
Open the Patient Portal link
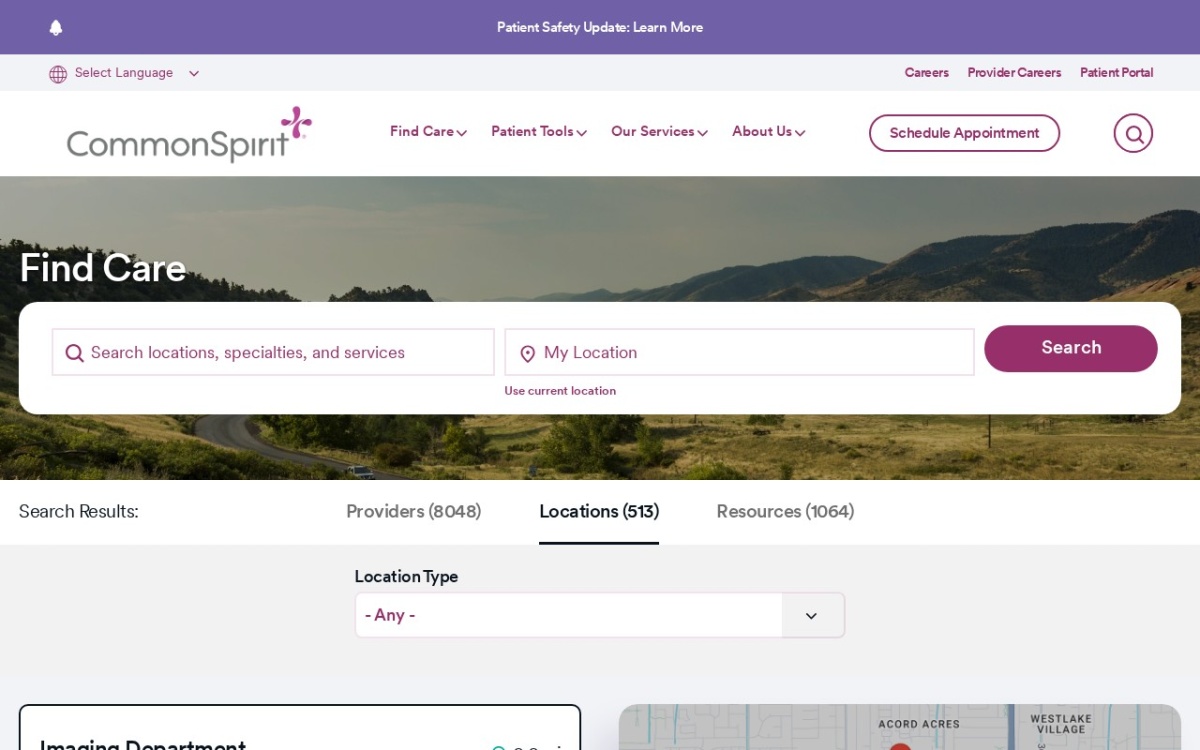(1116, 73)
